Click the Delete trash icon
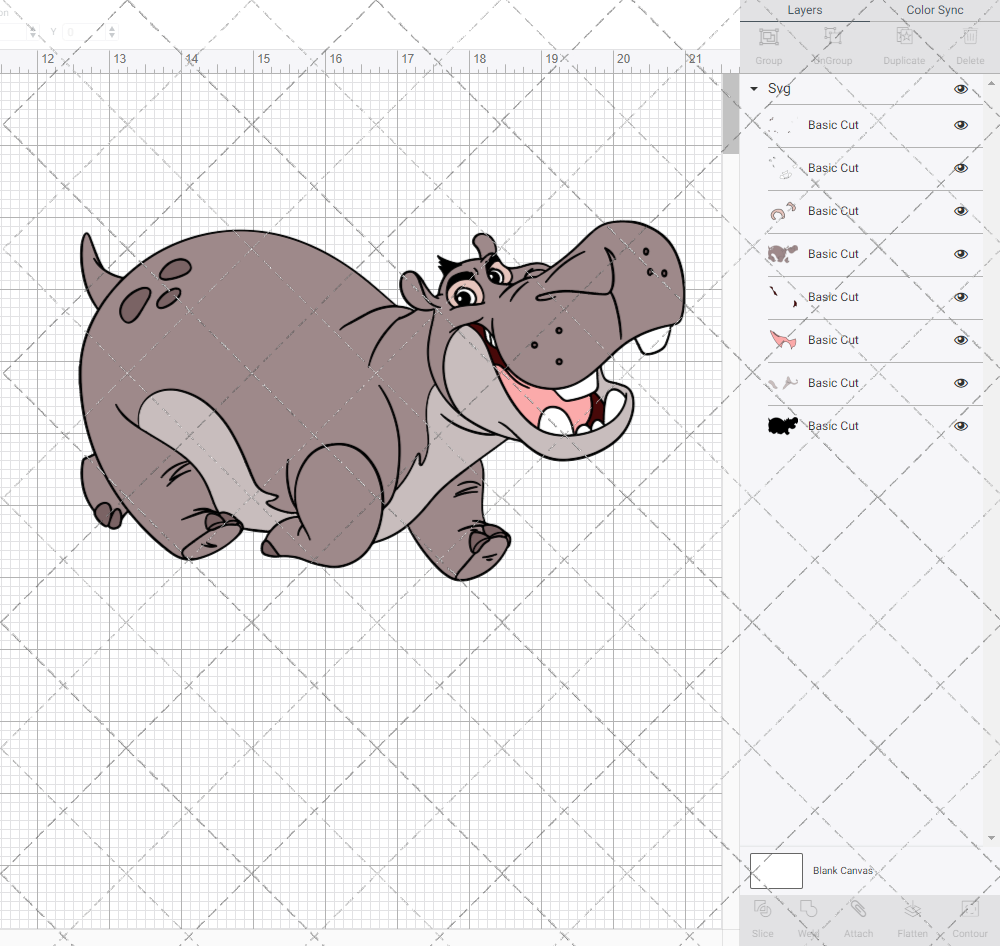 tap(970, 36)
